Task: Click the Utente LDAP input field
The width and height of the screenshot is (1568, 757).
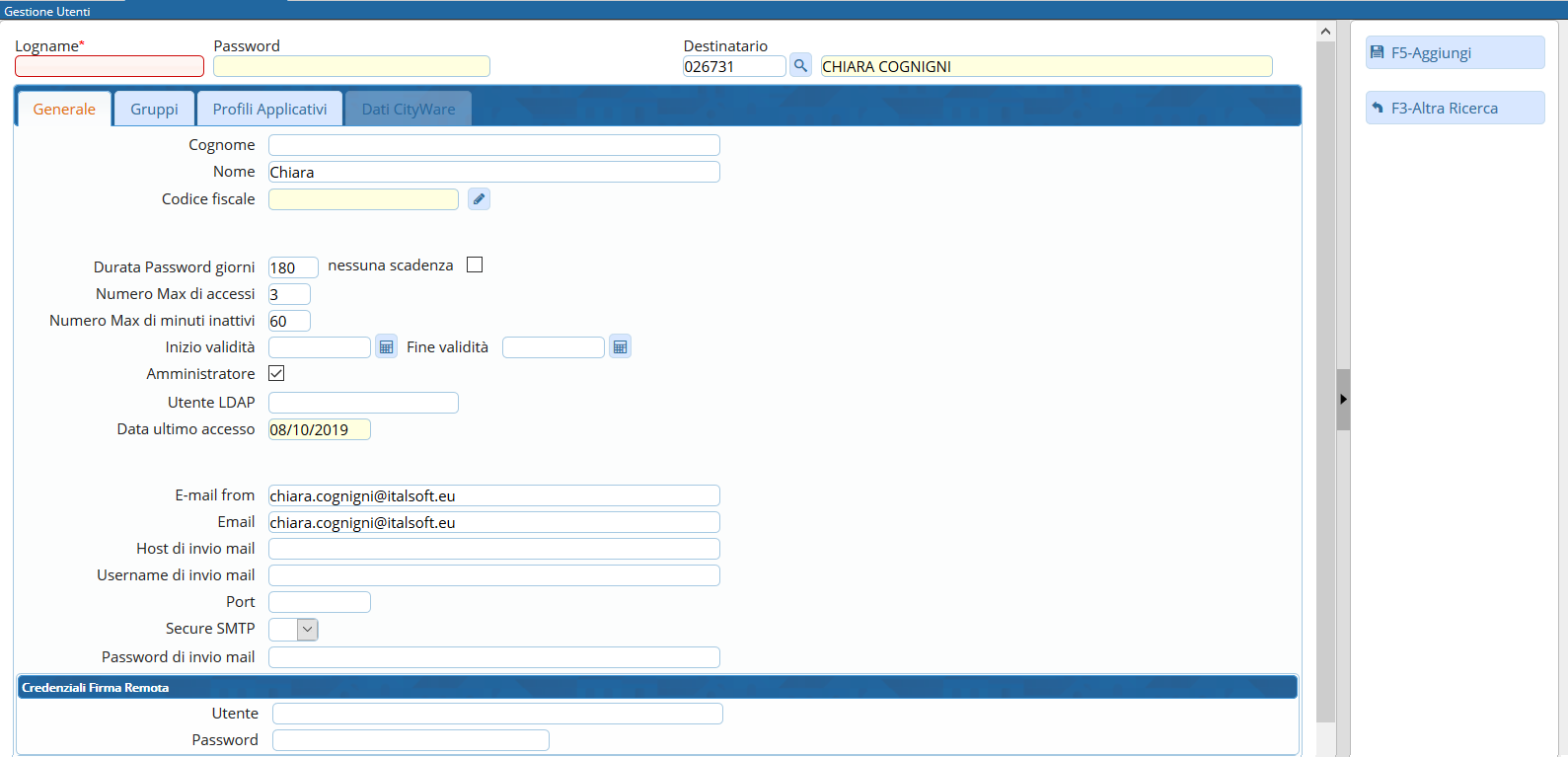Action: pyautogui.click(x=363, y=403)
